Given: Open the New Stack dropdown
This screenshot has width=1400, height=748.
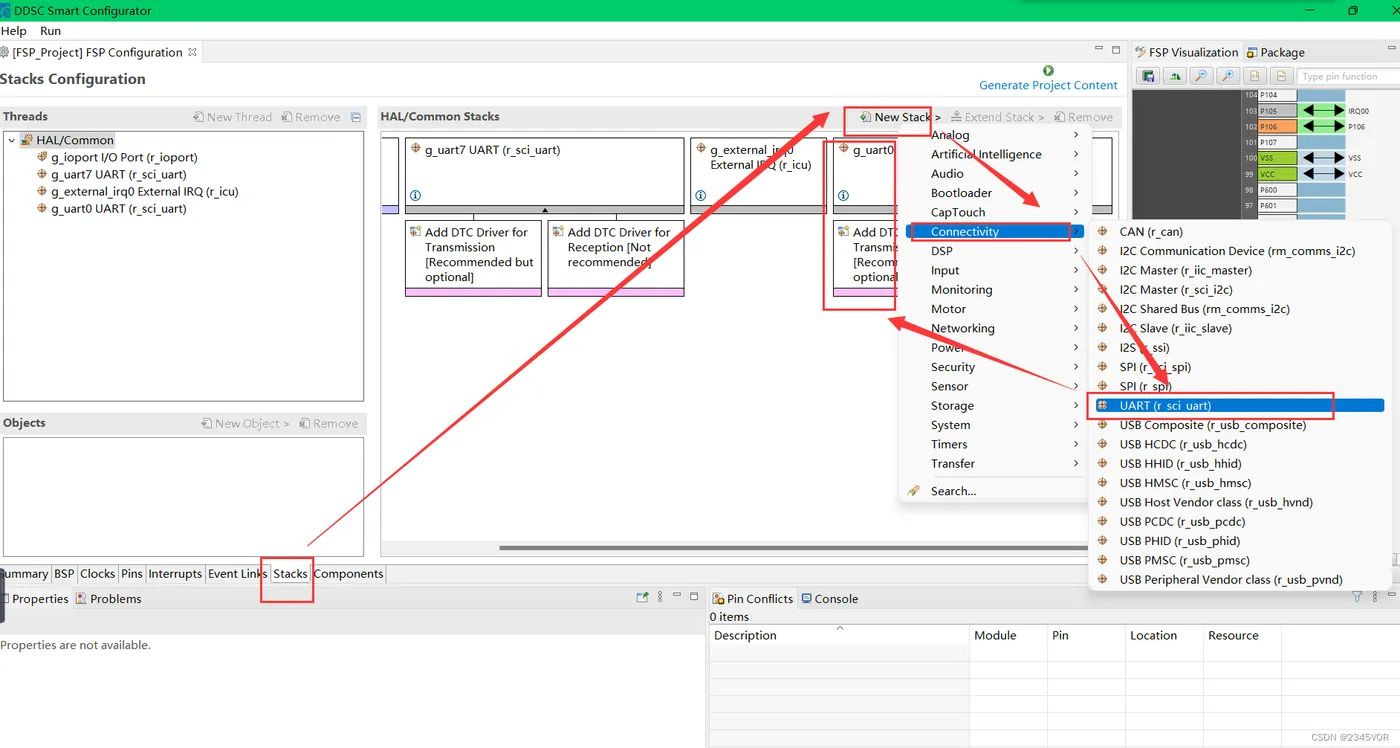Looking at the screenshot, I should click(899, 117).
